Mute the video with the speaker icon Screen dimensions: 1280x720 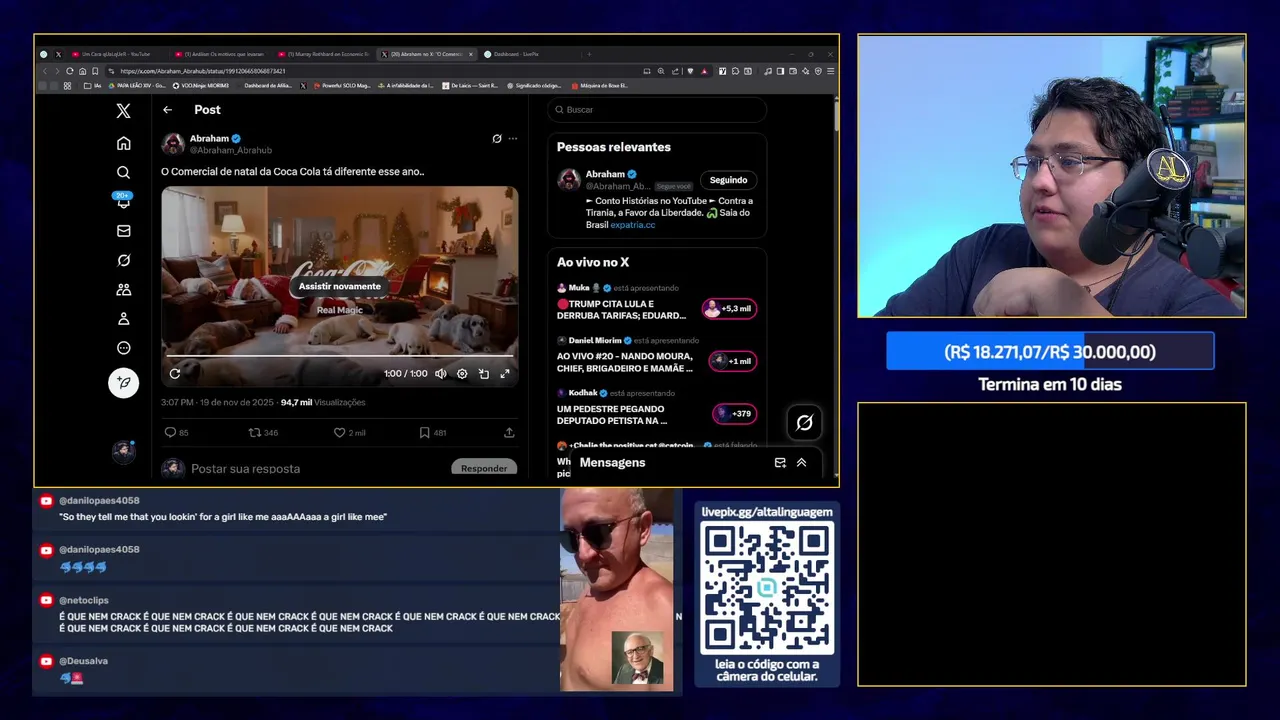(440, 374)
